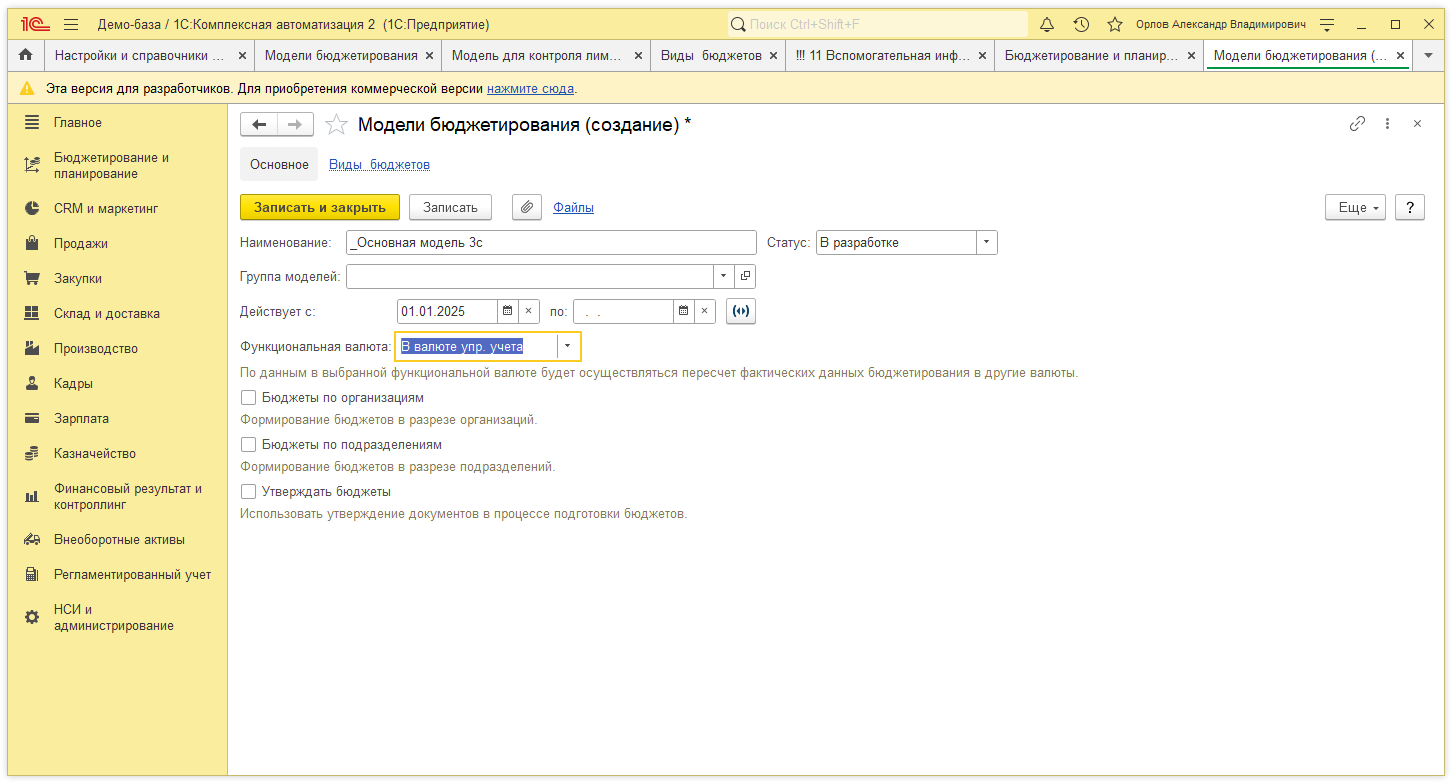1452x783 pixels.
Task: Click the period selection button beside dates
Action: [740, 311]
